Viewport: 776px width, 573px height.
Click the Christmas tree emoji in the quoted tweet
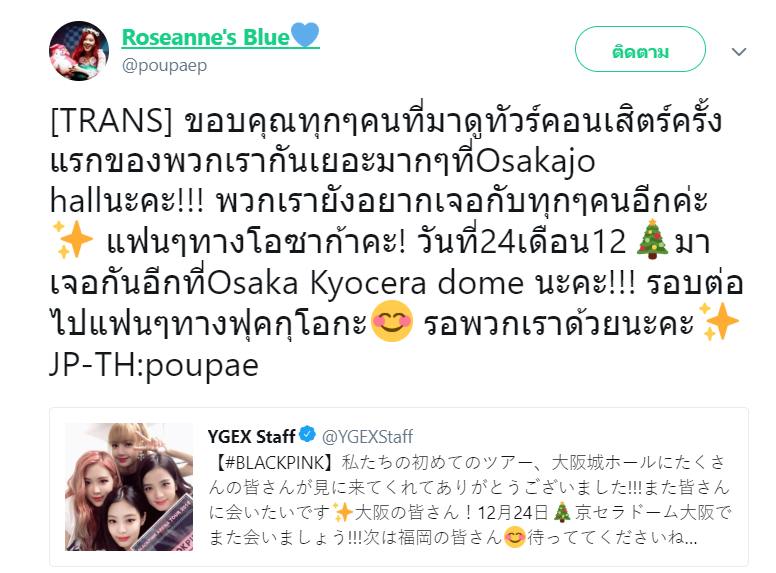point(562,512)
